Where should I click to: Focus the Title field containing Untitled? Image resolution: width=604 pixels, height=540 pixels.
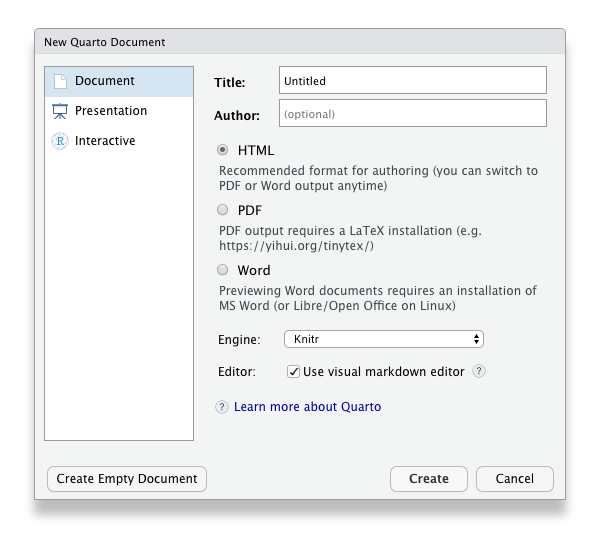click(x=413, y=80)
